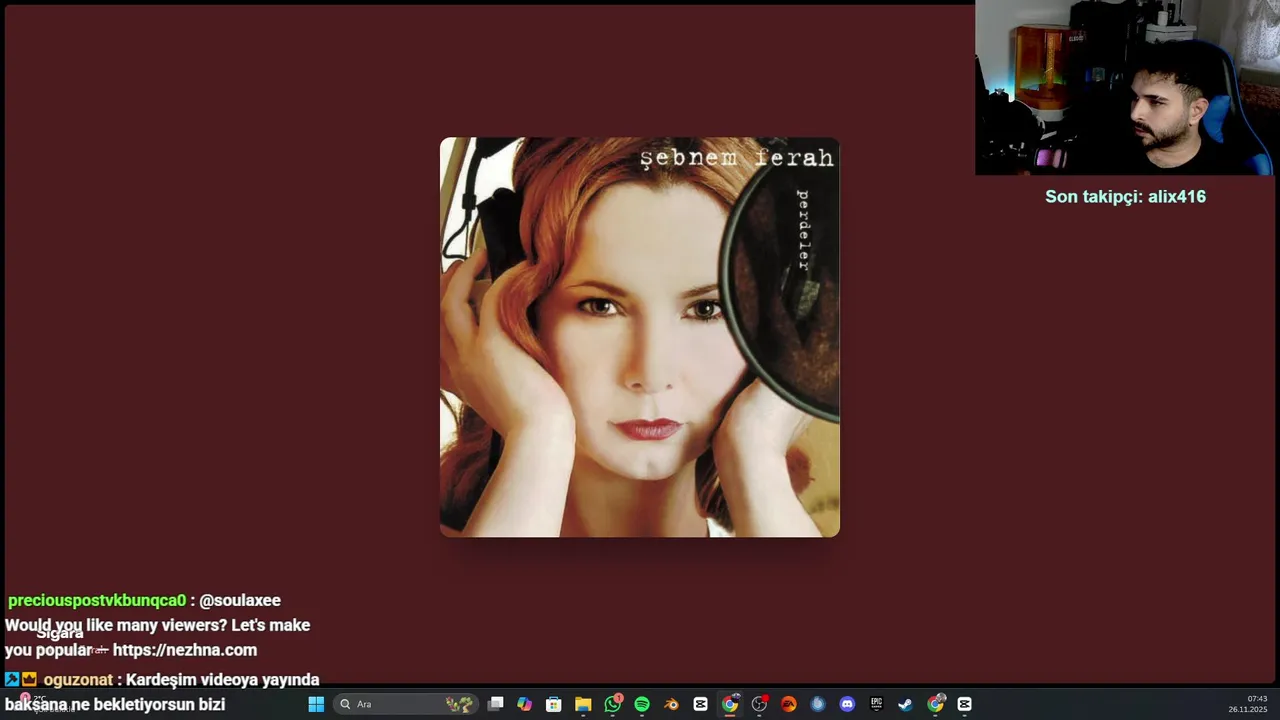Click username preciouspostvkbunqca0 in chat

coord(97,601)
